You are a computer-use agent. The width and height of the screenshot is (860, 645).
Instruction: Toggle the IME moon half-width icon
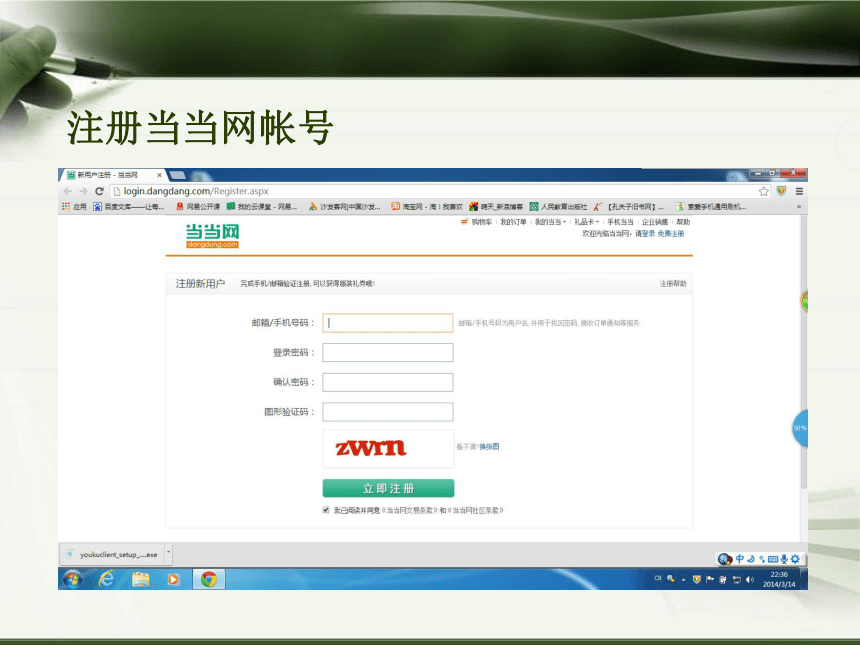point(751,559)
